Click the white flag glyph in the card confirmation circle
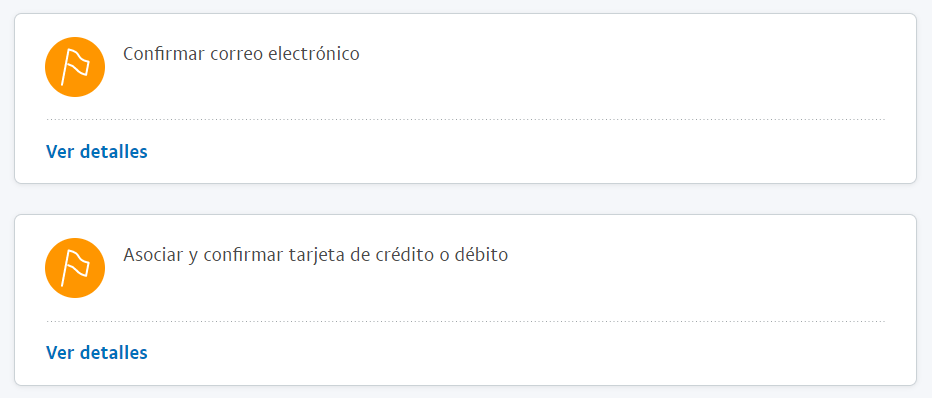Viewport: 932px width, 398px height. pyautogui.click(x=75, y=268)
